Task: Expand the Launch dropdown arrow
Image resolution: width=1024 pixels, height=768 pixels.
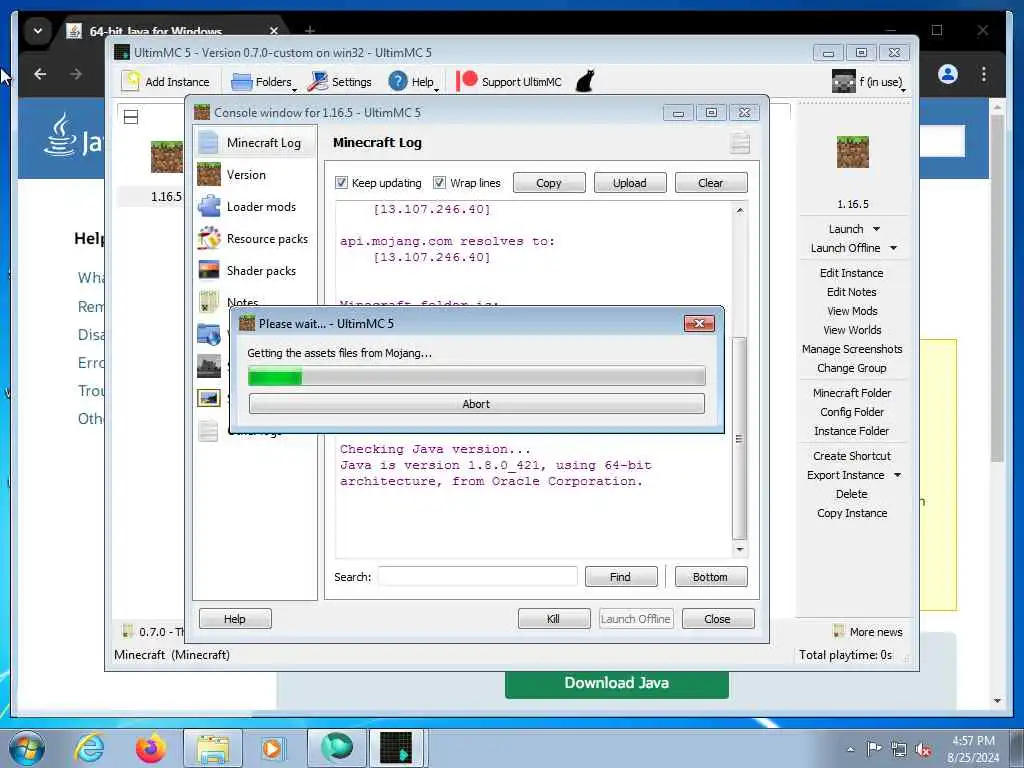Action: [876, 229]
